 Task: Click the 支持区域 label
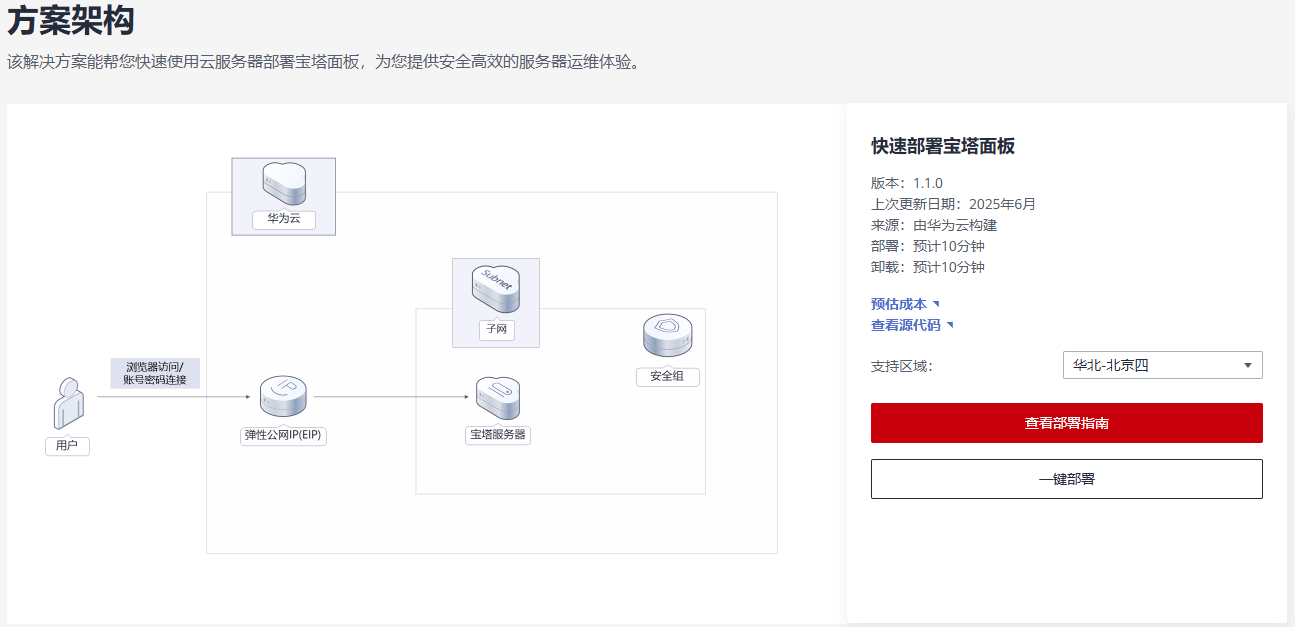[901, 366]
